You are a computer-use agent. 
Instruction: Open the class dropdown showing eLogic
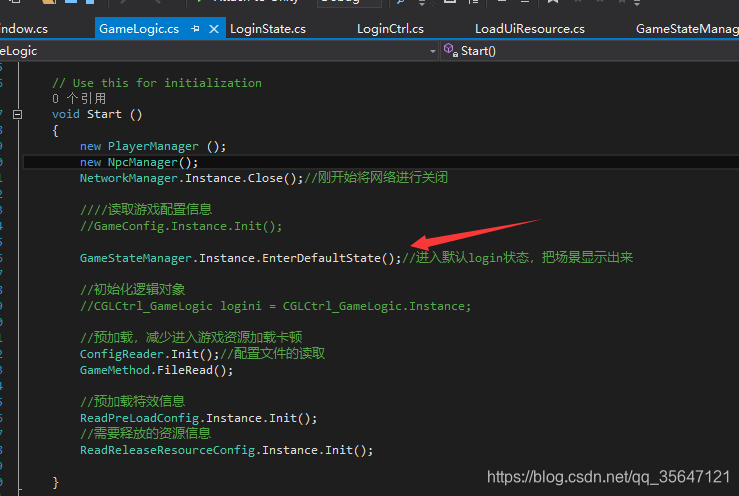click(219, 51)
